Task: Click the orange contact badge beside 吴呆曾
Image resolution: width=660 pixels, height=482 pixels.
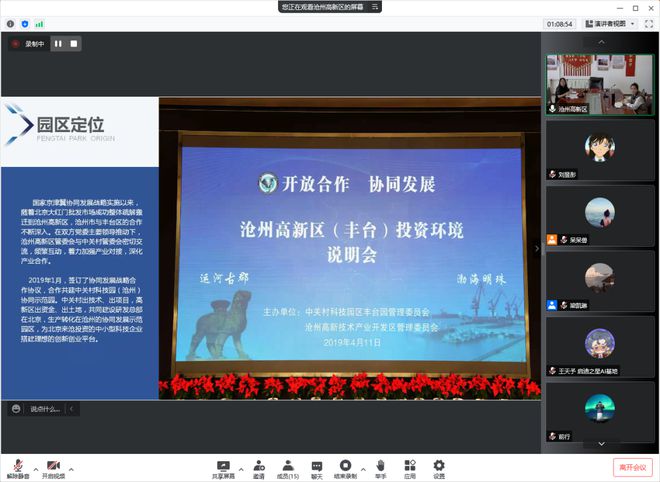Action: pyautogui.click(x=552, y=240)
